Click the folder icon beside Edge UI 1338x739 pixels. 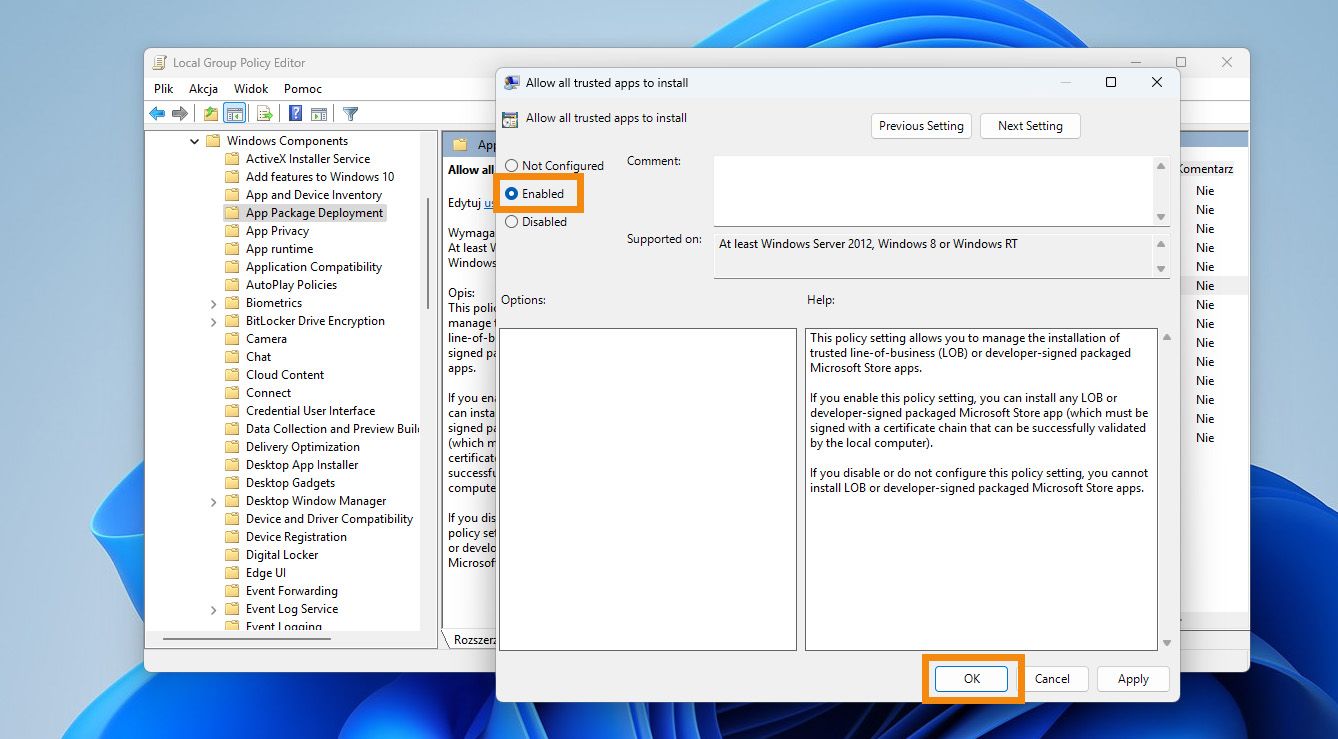[232, 573]
